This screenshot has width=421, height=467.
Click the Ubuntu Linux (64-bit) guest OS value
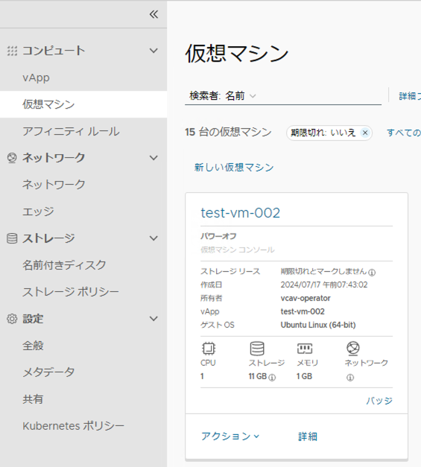318,325
